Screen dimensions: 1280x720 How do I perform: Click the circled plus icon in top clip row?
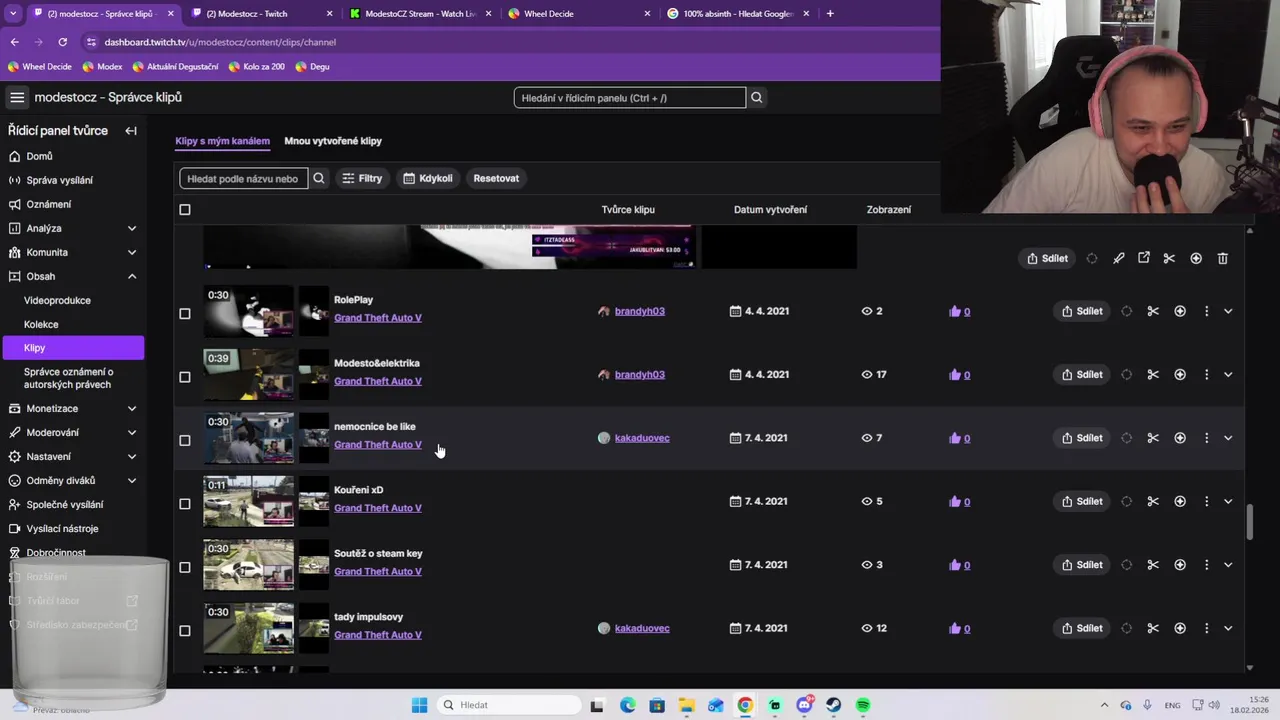1196,258
